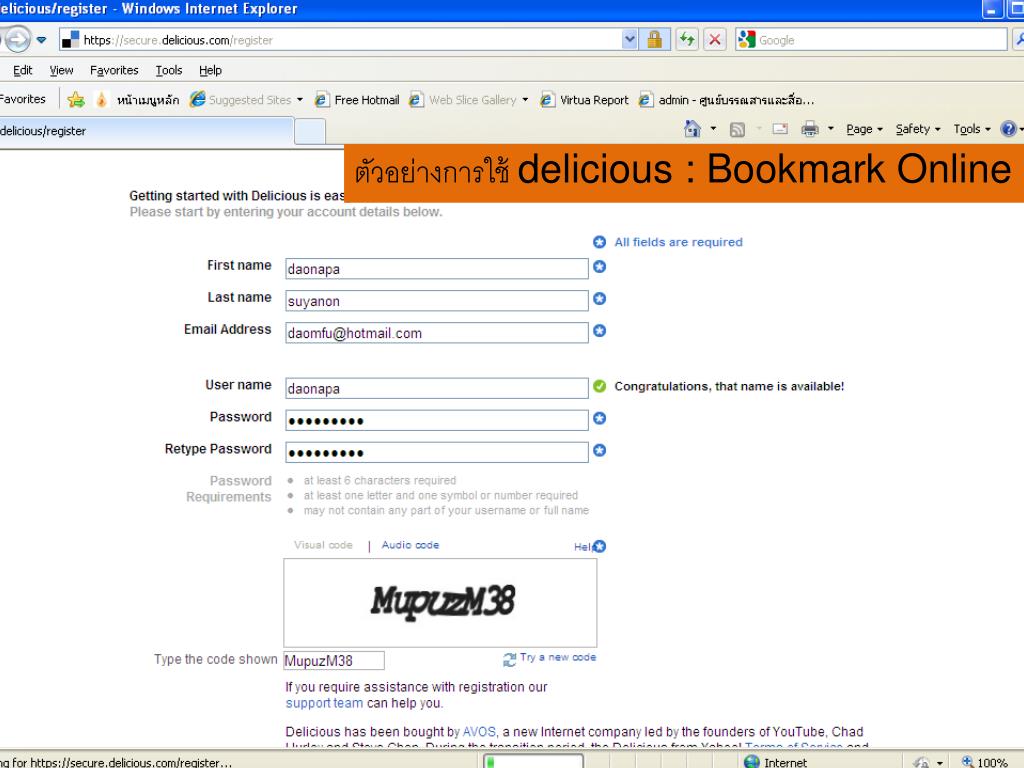Expand the Web Slice Gallery dropdown arrow
The height and width of the screenshot is (768, 1024).
point(525,100)
